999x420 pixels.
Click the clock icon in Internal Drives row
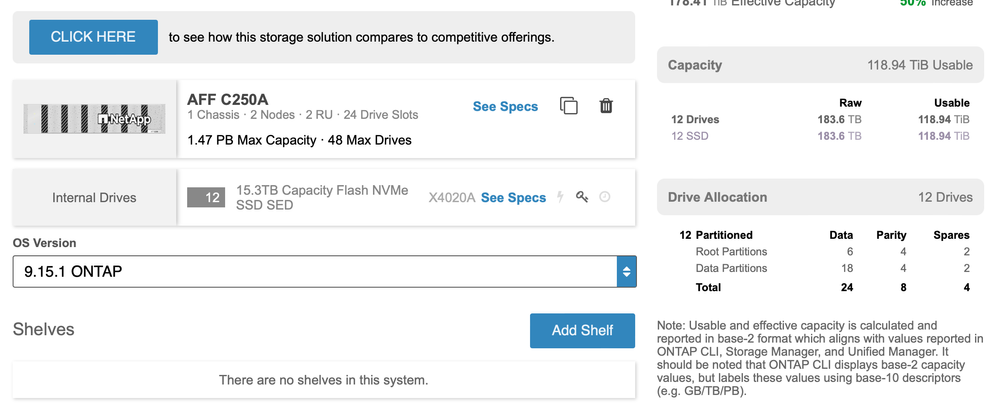coord(605,197)
